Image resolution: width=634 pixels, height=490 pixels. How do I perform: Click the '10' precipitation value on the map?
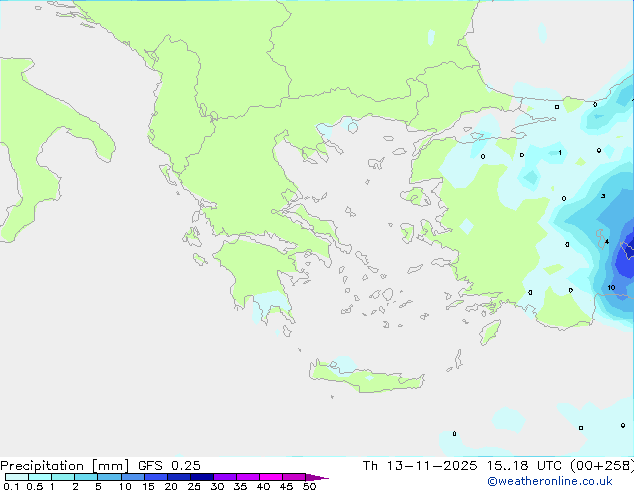click(x=611, y=287)
